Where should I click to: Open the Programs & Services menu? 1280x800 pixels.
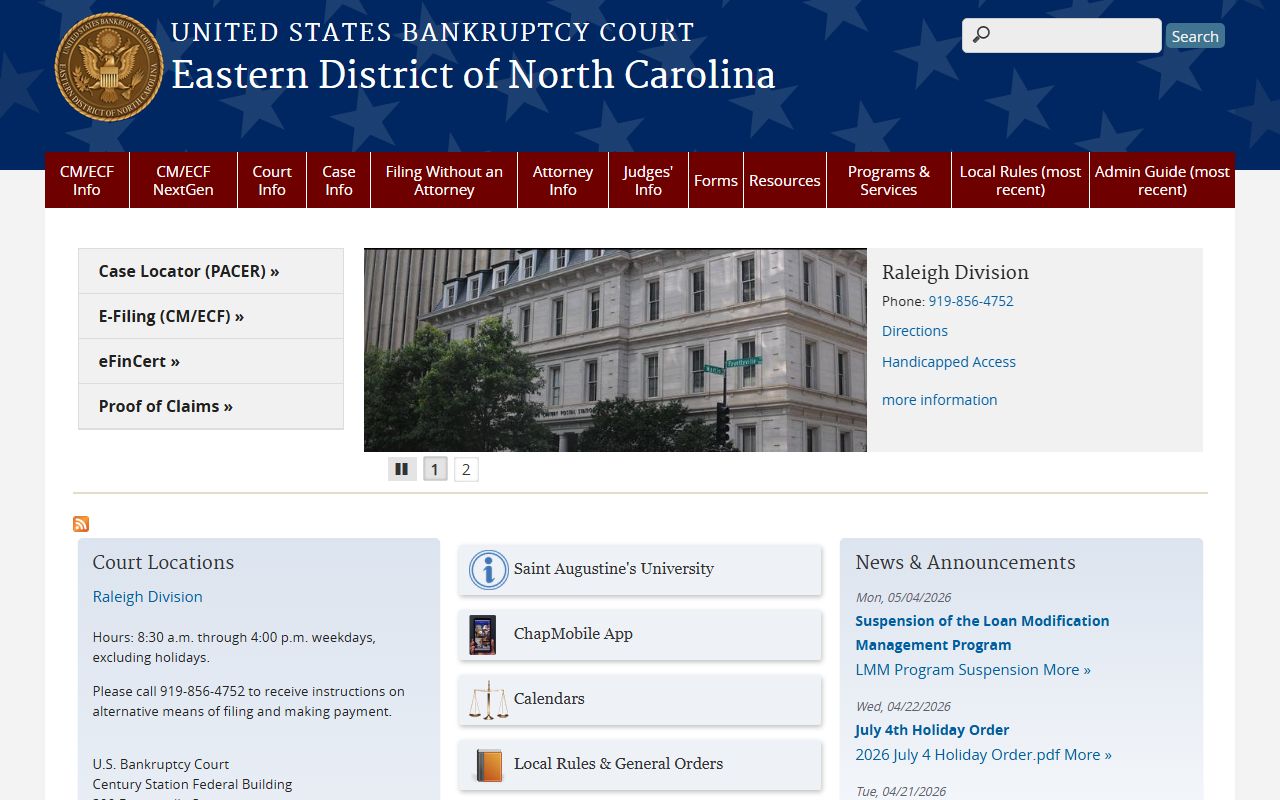coord(889,180)
